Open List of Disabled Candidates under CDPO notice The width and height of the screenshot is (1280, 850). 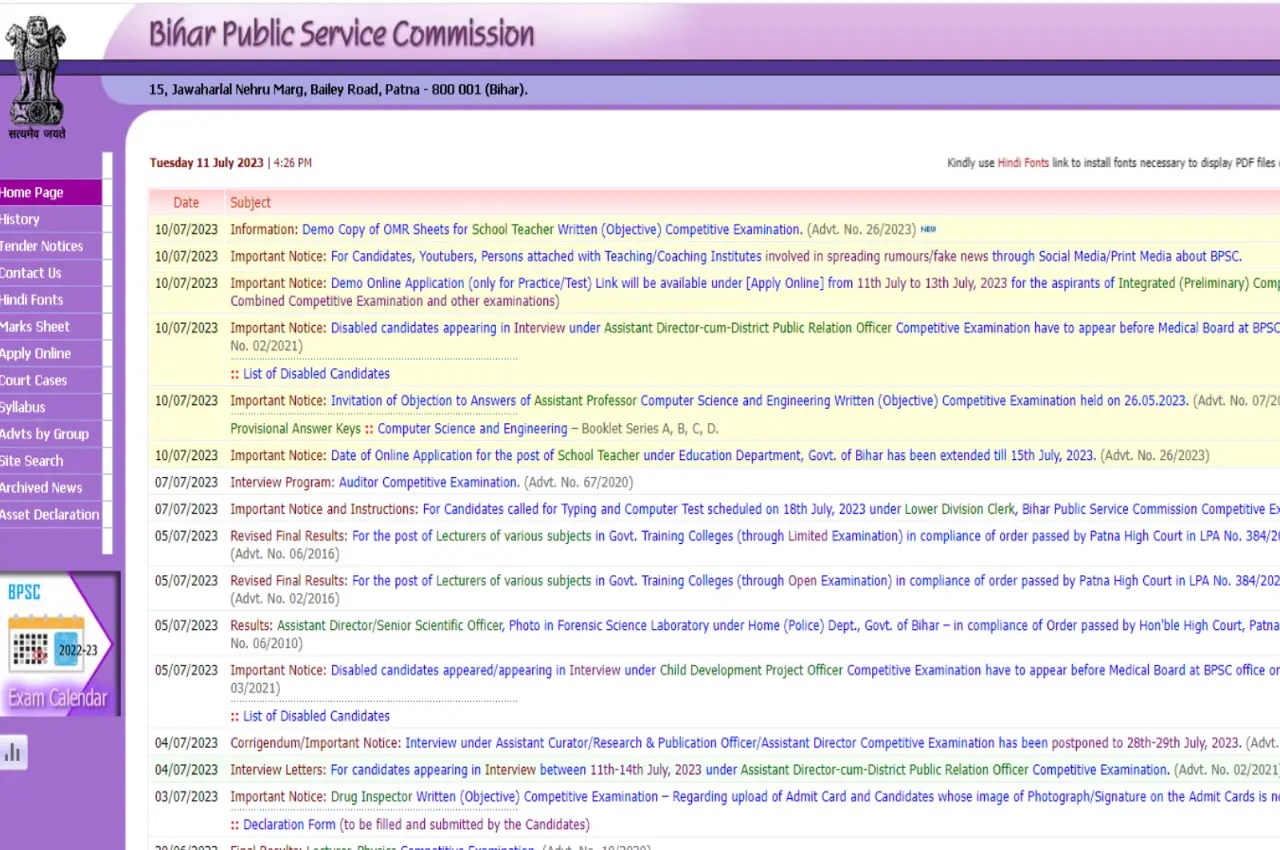[x=316, y=716]
